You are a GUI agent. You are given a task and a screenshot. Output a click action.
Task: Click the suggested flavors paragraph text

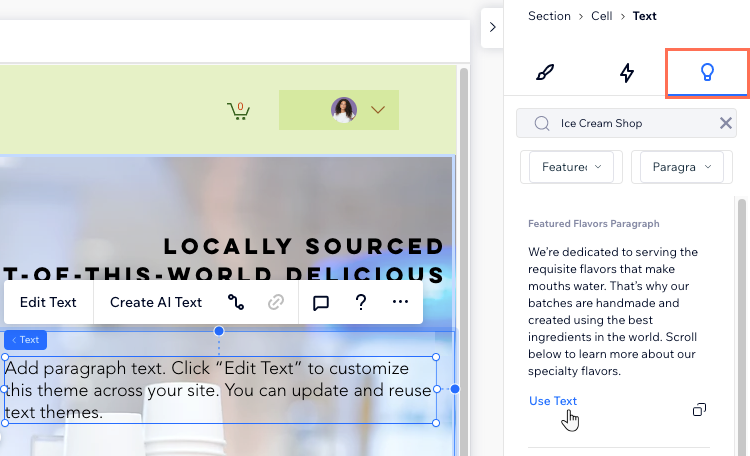pos(613,311)
